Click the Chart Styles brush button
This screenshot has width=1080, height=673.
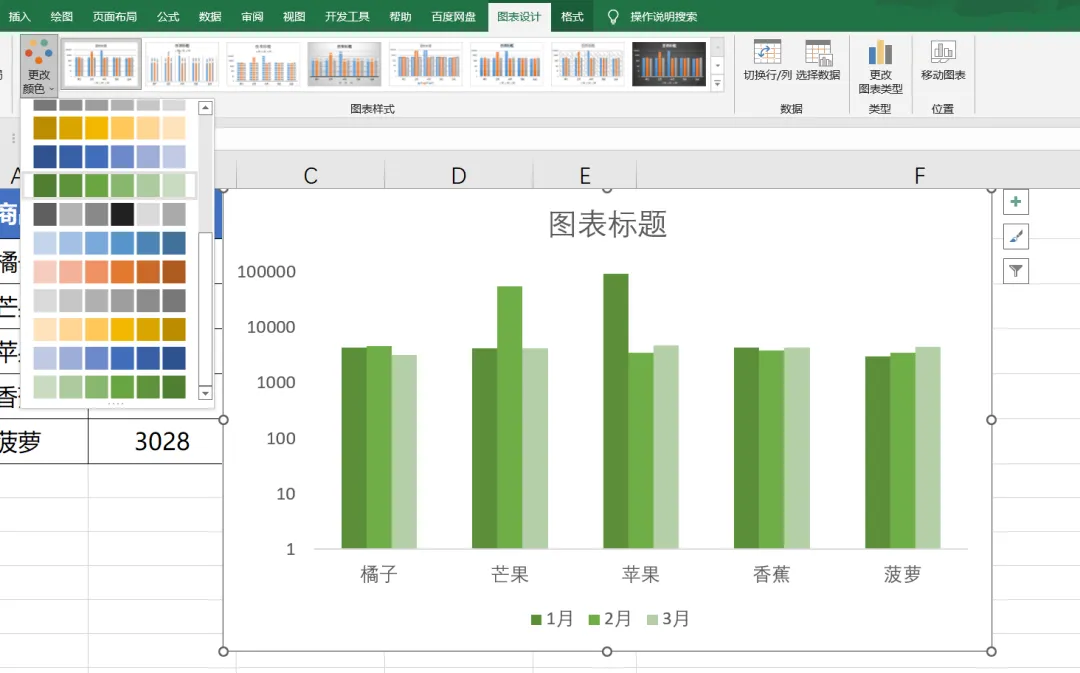point(1016,237)
